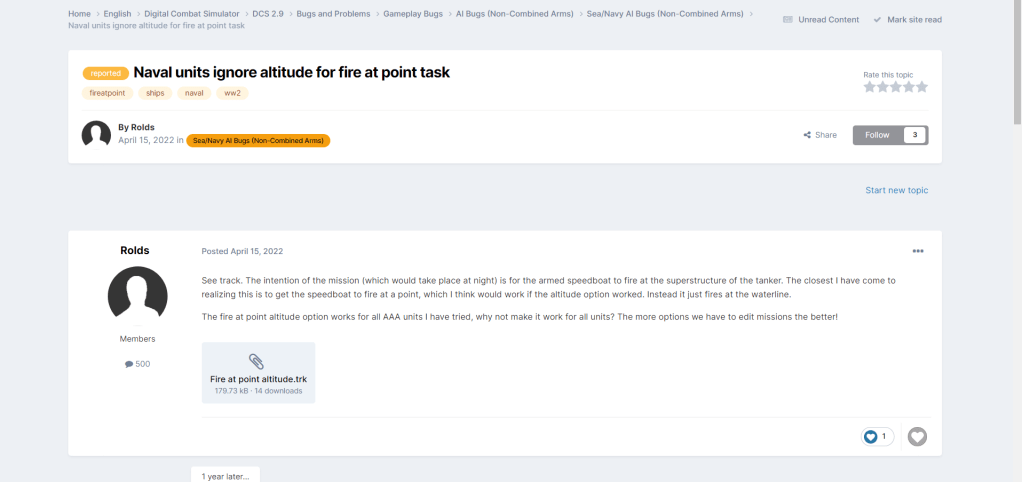Click the paperclip attachment icon

point(258,361)
